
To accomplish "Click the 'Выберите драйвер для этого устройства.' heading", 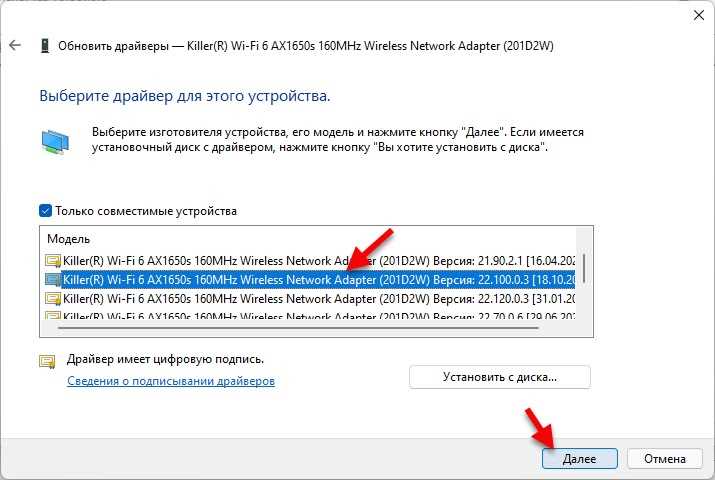I will [185, 96].
